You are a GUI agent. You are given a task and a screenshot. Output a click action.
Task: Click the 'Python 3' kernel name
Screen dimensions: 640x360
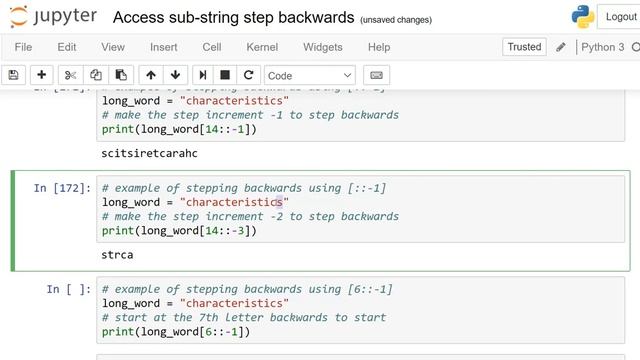(602, 47)
